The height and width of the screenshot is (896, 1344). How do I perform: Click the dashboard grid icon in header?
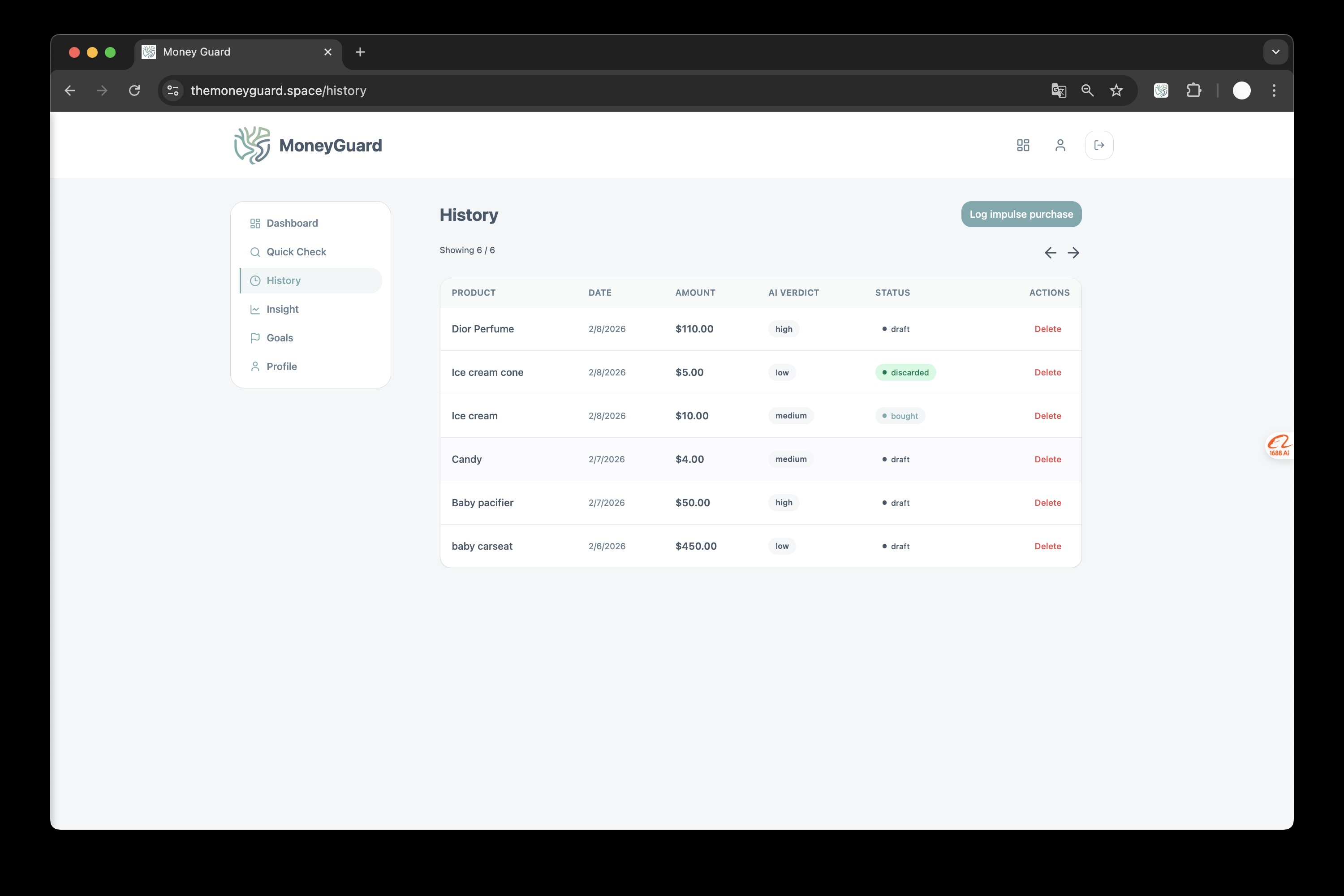(1023, 145)
